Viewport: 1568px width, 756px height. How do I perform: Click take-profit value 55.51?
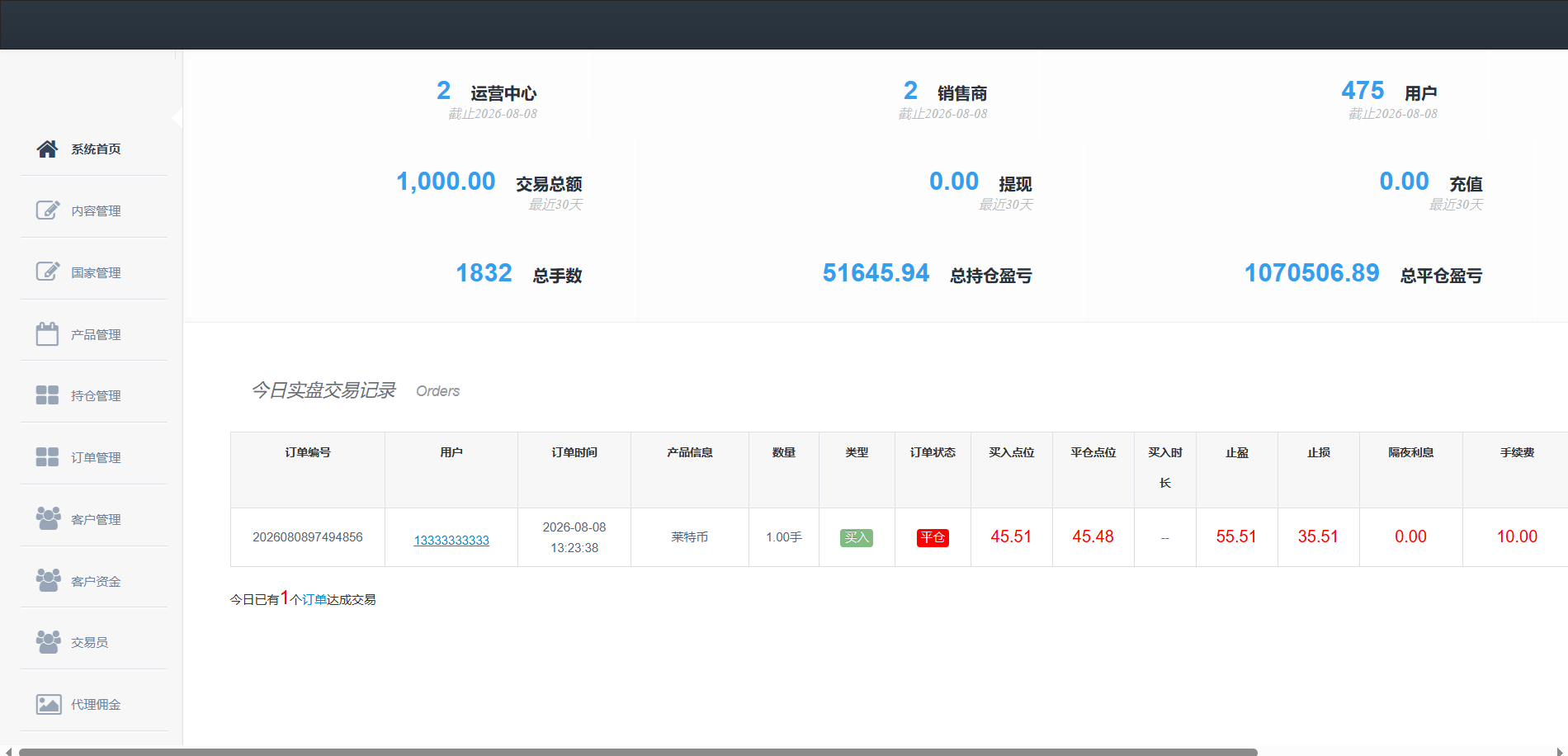pyautogui.click(x=1236, y=536)
